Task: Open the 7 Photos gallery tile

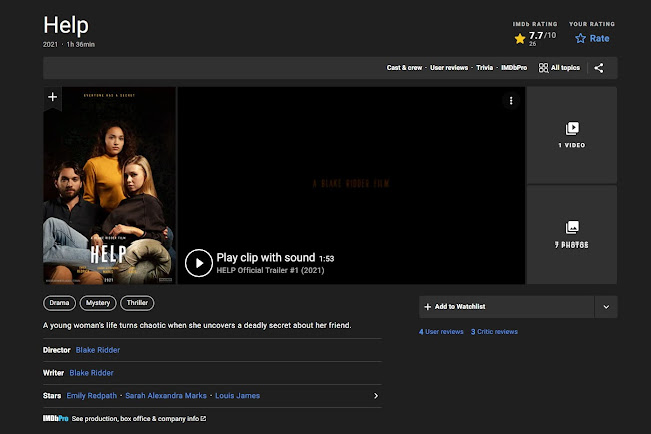Action: [572, 235]
